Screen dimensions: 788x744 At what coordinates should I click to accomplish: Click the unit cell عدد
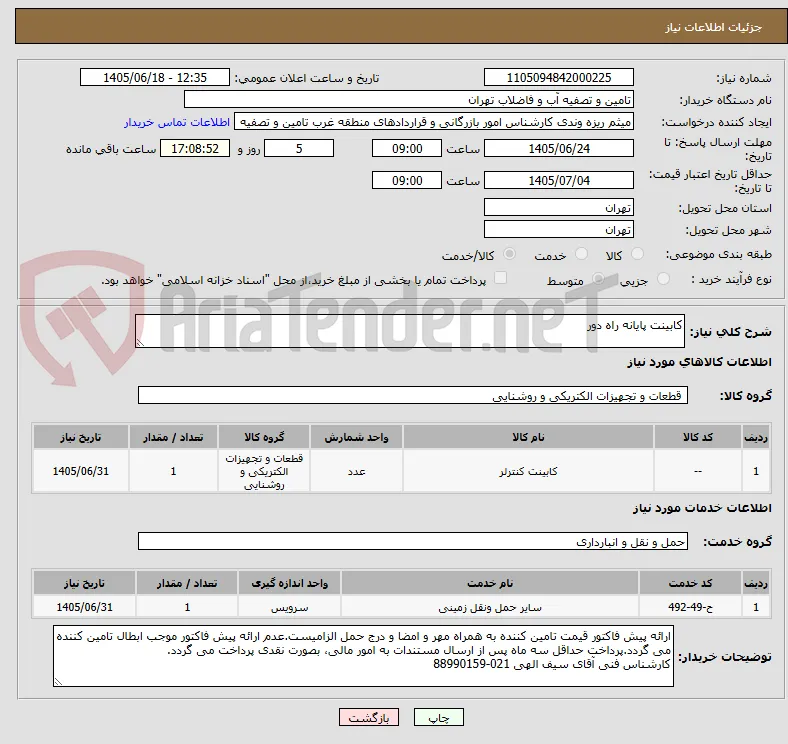[356, 472]
